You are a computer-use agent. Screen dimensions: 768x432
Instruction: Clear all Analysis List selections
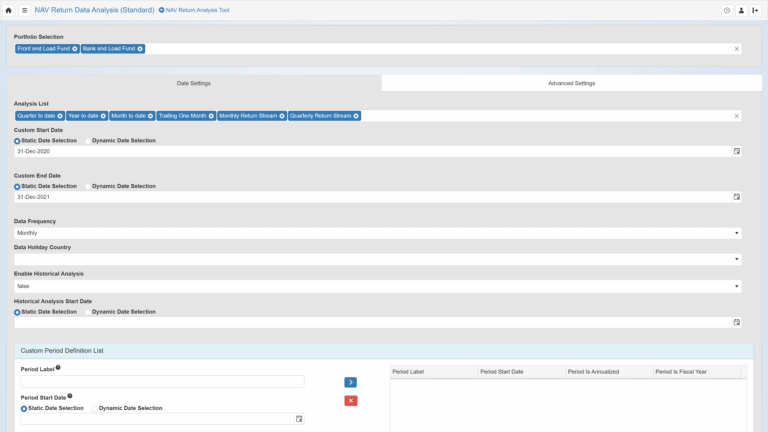pos(737,116)
